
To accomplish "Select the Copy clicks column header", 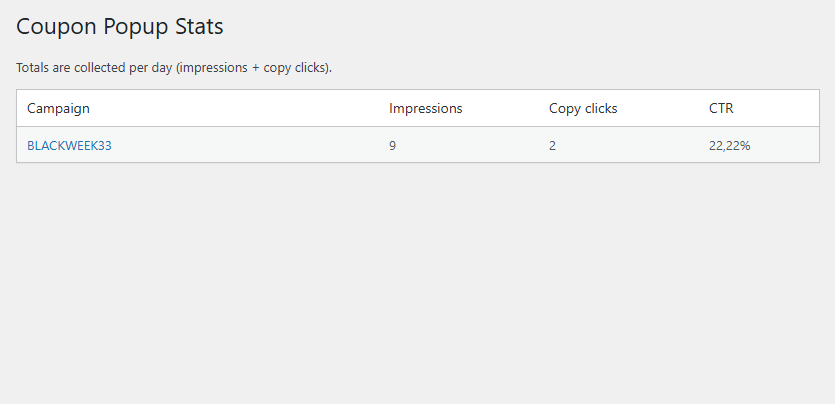I will [583, 108].
